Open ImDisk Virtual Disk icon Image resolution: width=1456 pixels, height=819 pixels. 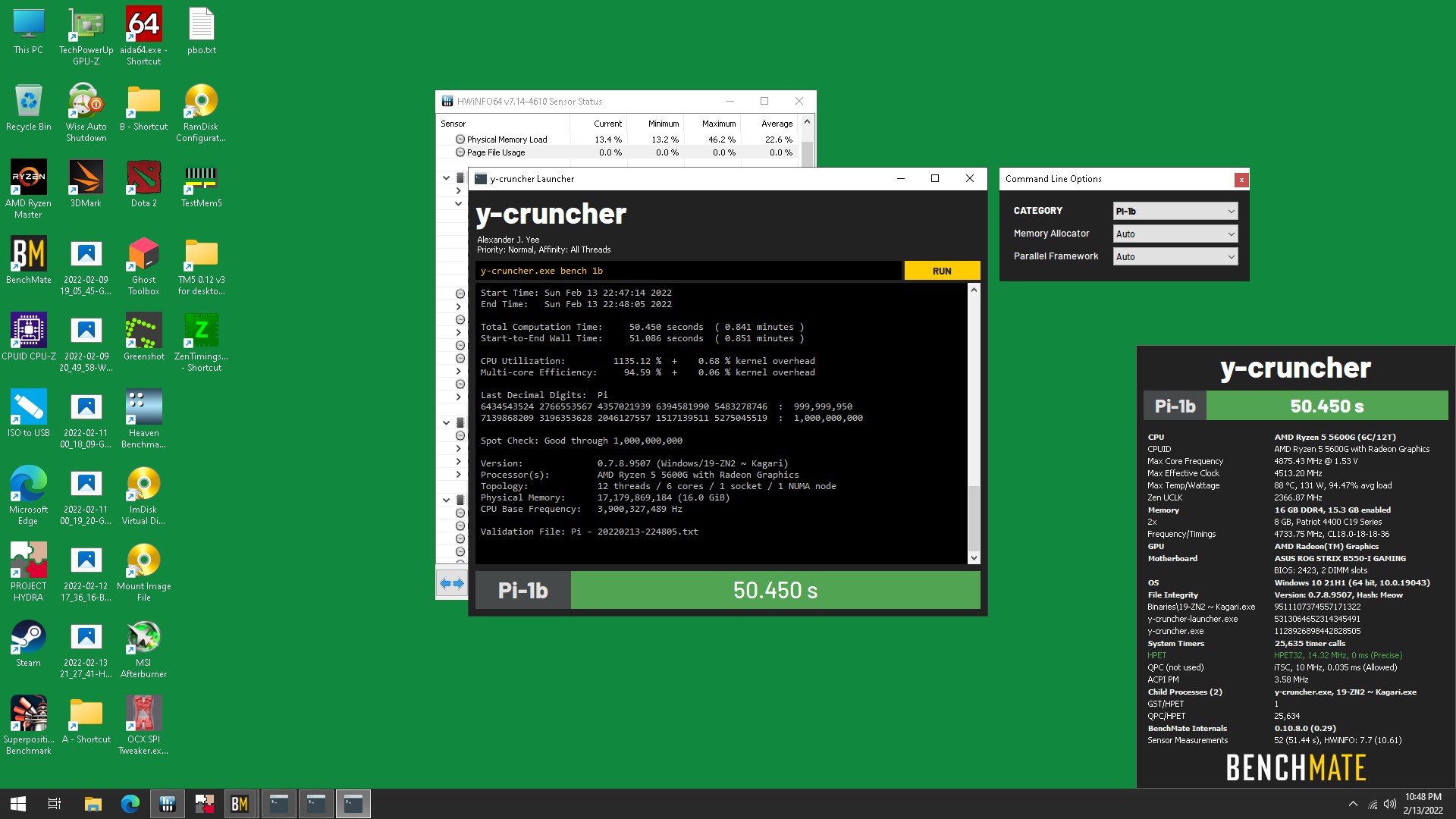[x=143, y=496]
